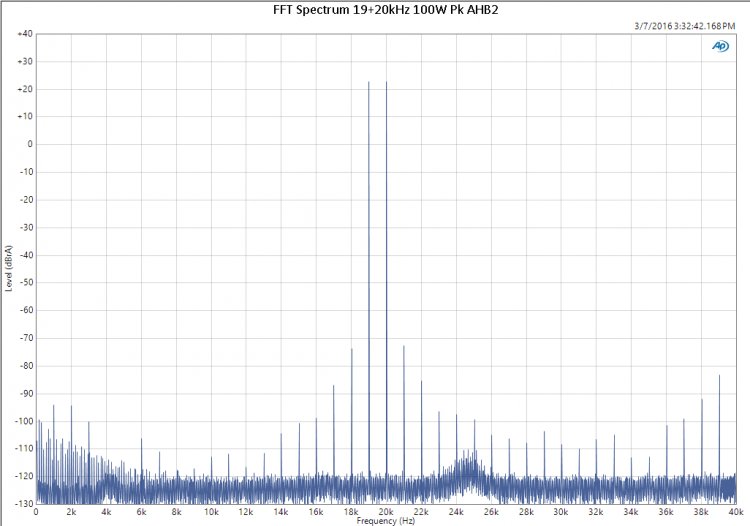This screenshot has height=526, width=750.
Task: Click the '32k' frequency axis label
Action: click(596, 512)
